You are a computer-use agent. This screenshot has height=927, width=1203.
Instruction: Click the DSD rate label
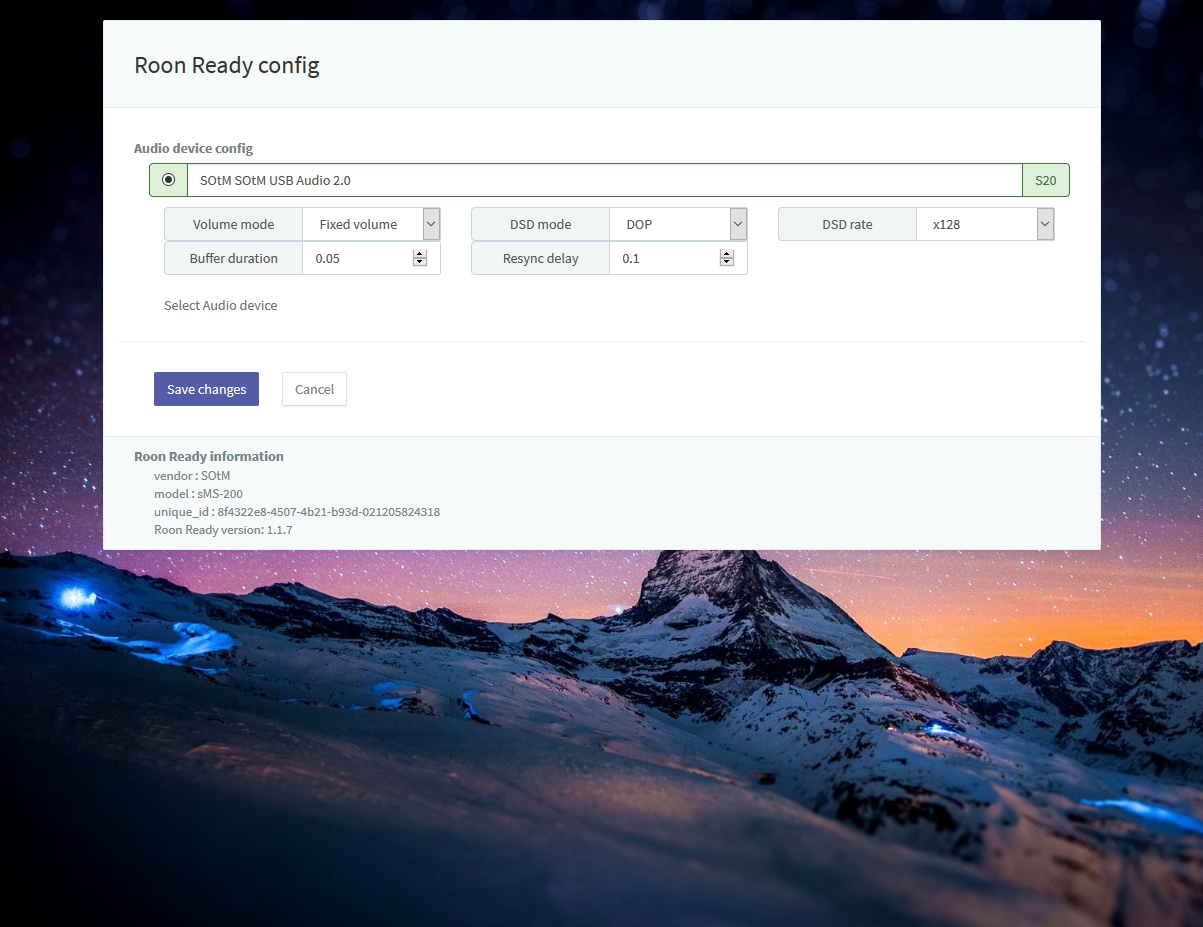tap(847, 224)
